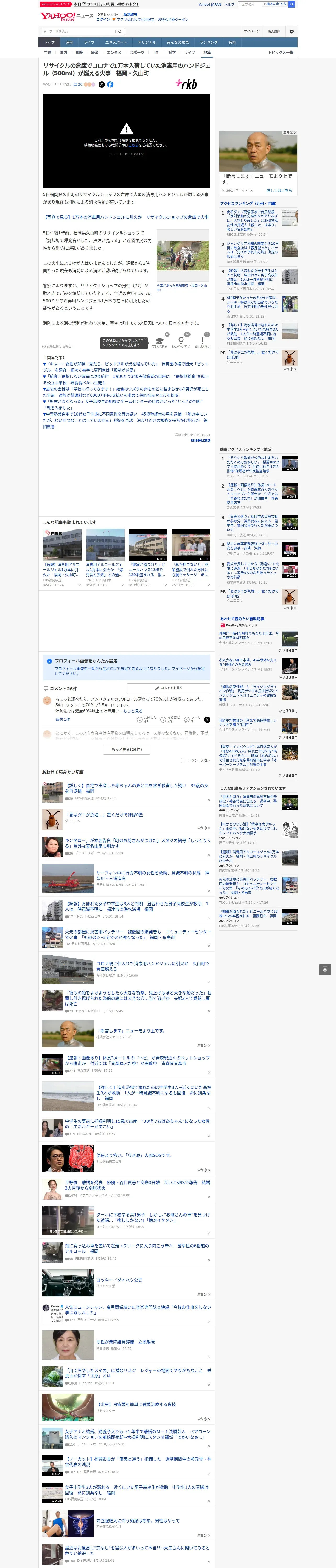Click the コメントを書く button

(x=169, y=688)
